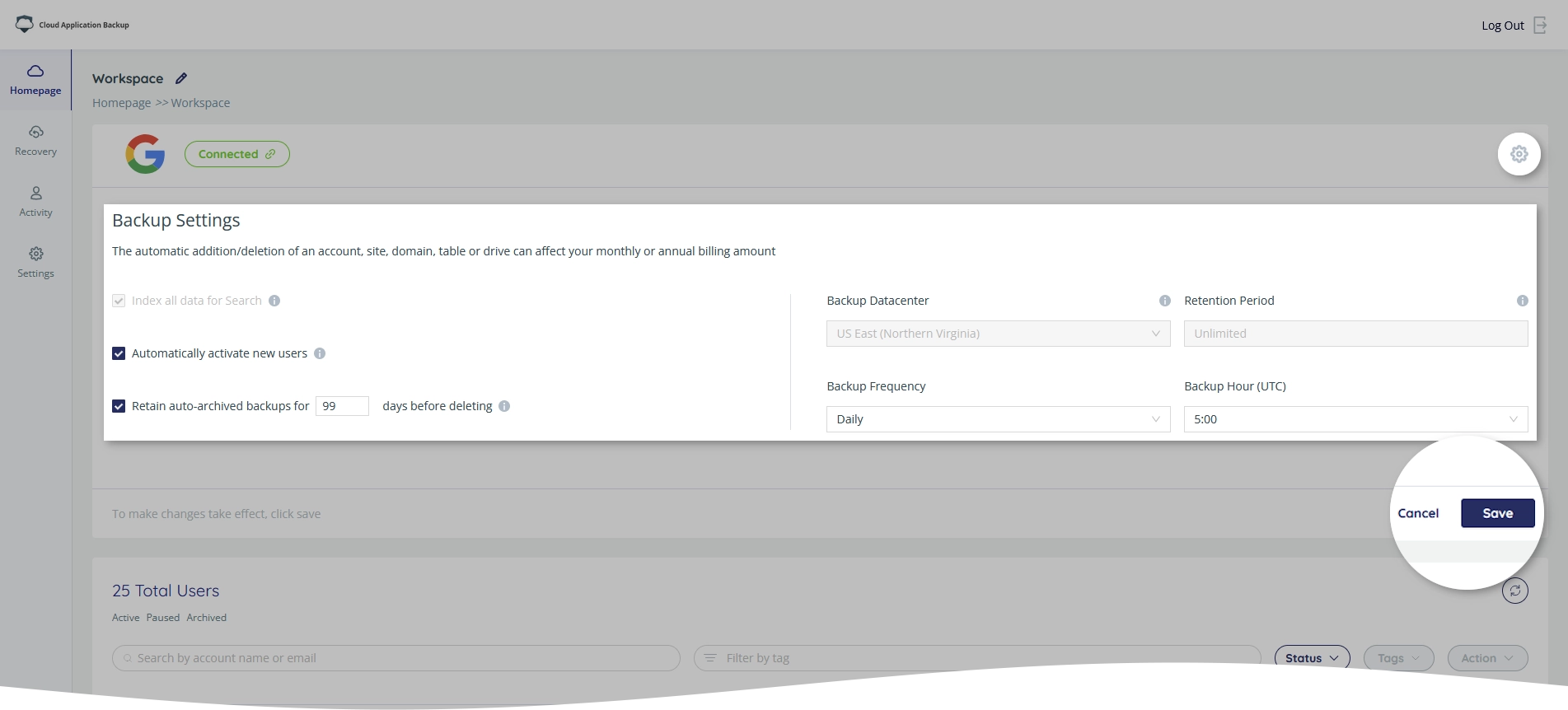Expand the Tags dropdown
Image resolution: width=1568 pixels, height=710 pixels.
[1398, 658]
